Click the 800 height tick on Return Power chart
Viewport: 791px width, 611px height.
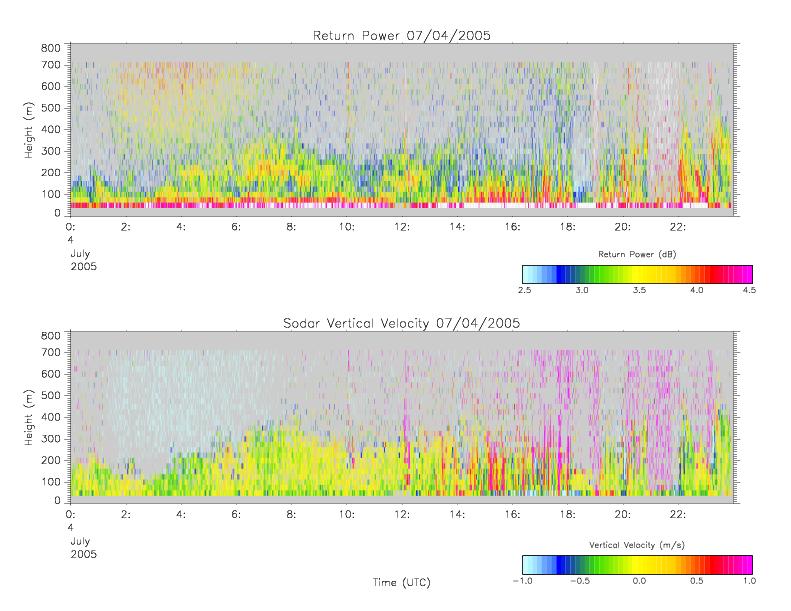pyautogui.click(x=50, y=48)
